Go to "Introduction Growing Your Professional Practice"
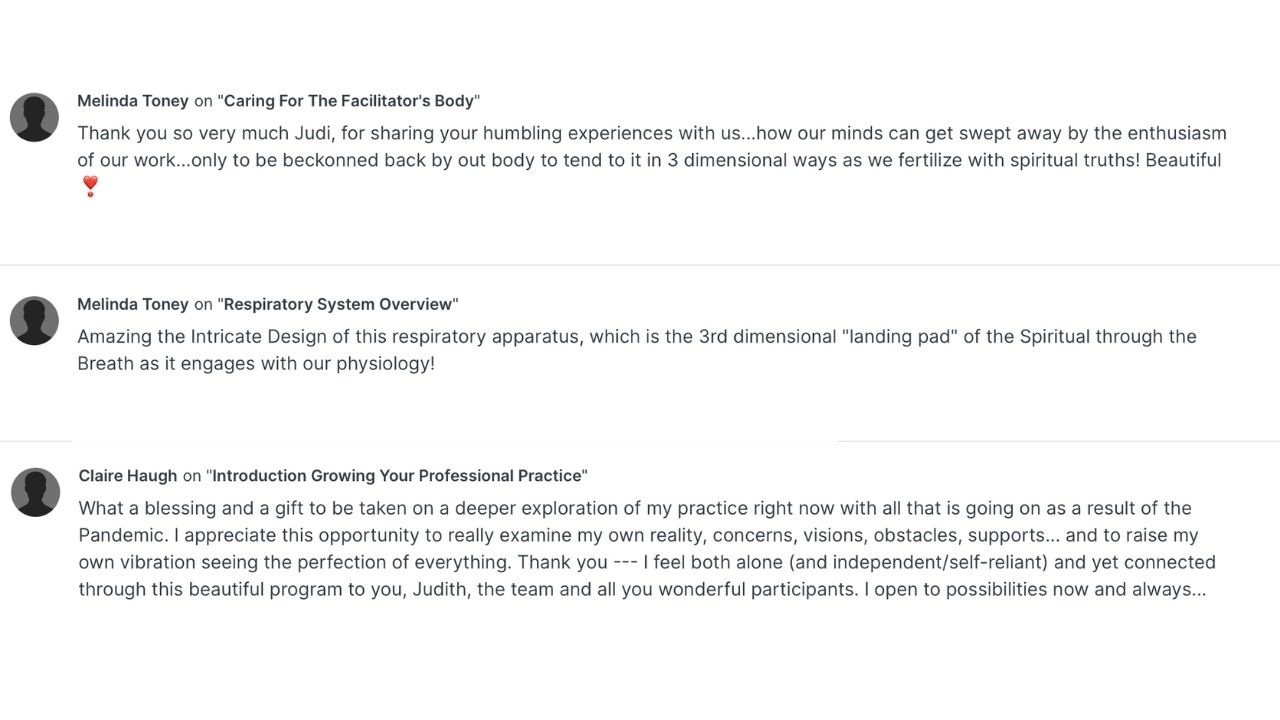The width and height of the screenshot is (1280, 720). click(397, 476)
